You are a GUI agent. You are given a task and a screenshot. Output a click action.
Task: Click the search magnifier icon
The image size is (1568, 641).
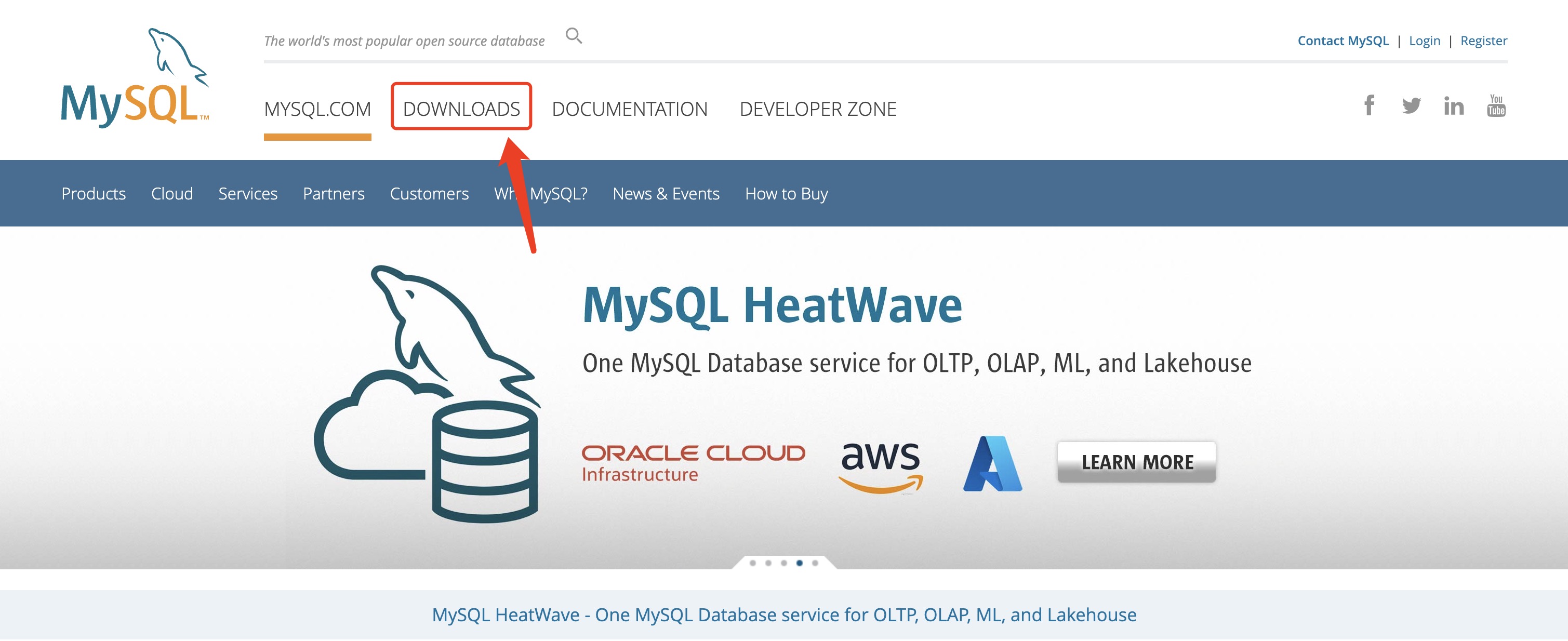coord(574,36)
